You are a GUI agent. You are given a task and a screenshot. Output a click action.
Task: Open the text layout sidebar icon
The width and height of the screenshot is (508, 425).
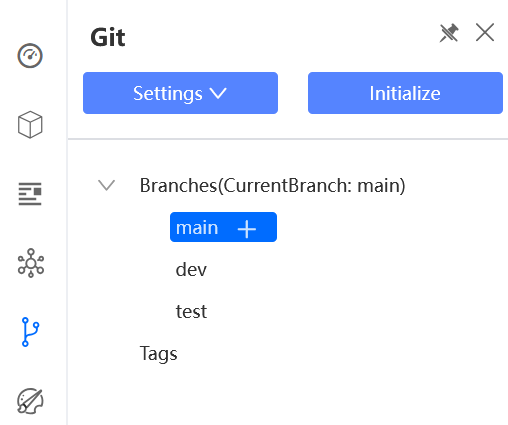click(x=30, y=194)
